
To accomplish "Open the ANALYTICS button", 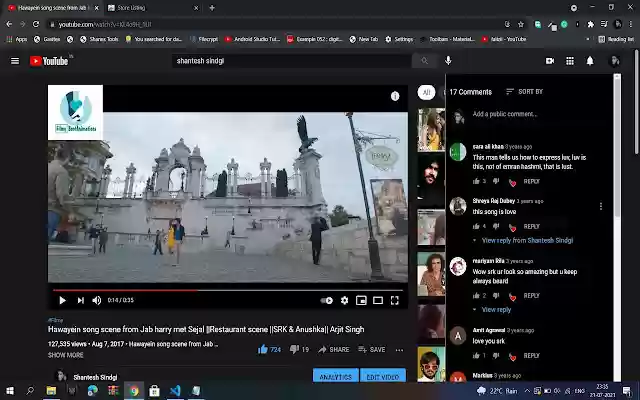I will tap(336, 376).
